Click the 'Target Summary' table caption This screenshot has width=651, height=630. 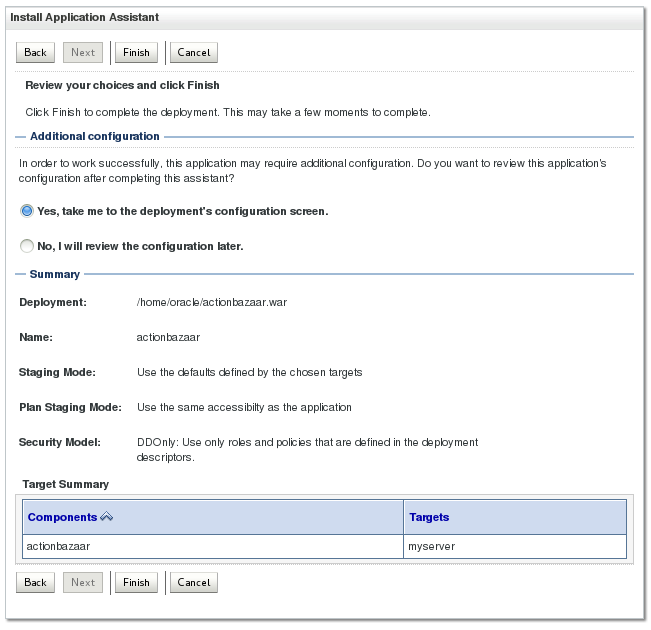65,484
